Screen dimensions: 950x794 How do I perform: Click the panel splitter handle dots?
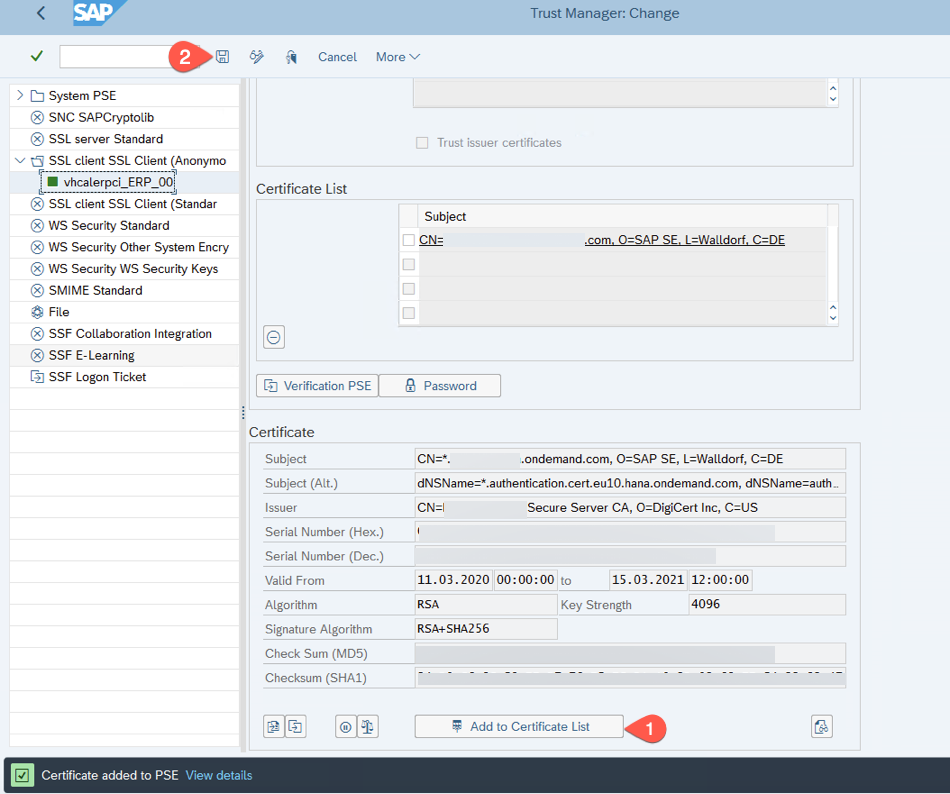(243, 412)
